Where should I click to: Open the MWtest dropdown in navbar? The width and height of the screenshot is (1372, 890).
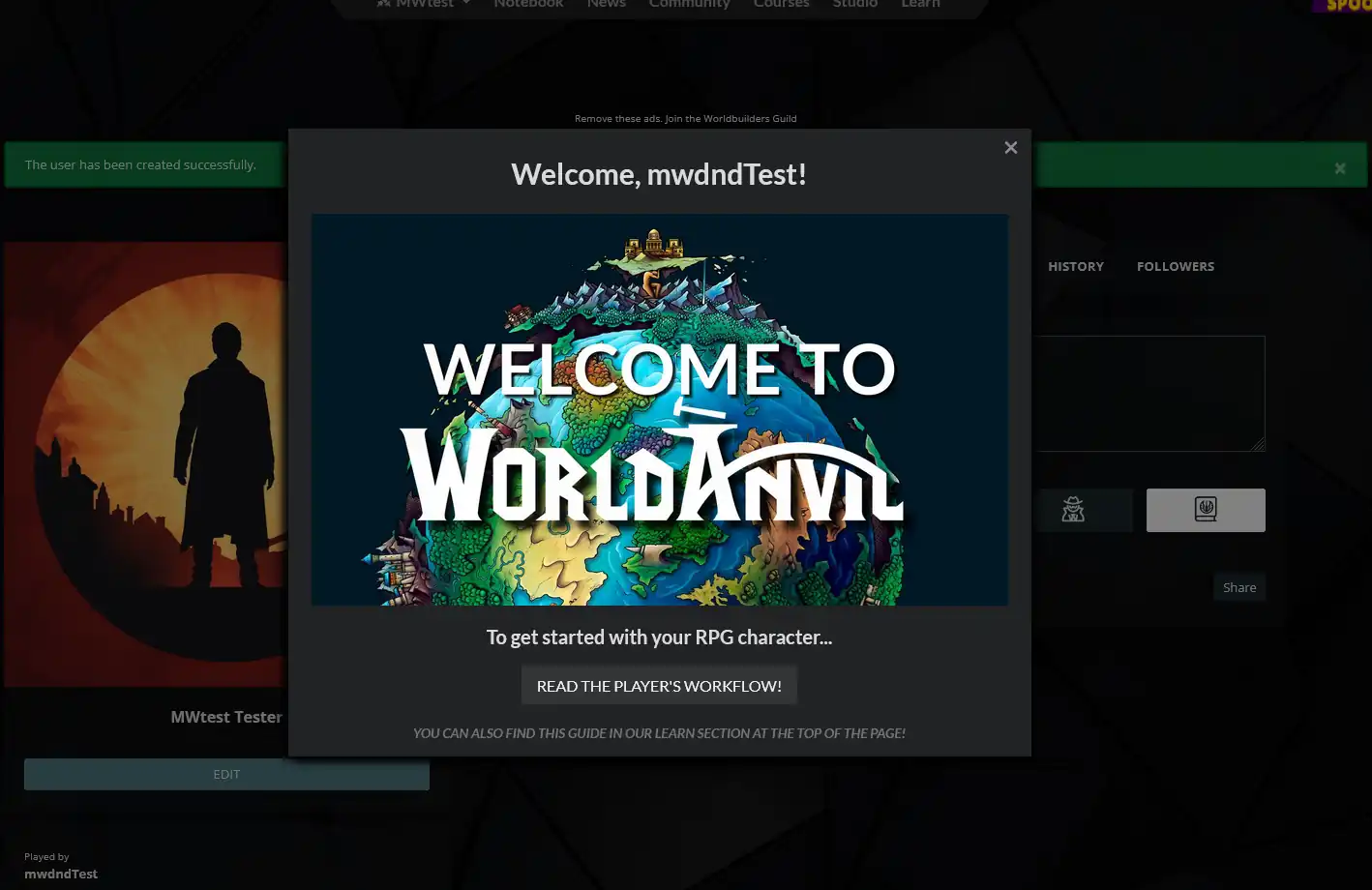[424, 4]
